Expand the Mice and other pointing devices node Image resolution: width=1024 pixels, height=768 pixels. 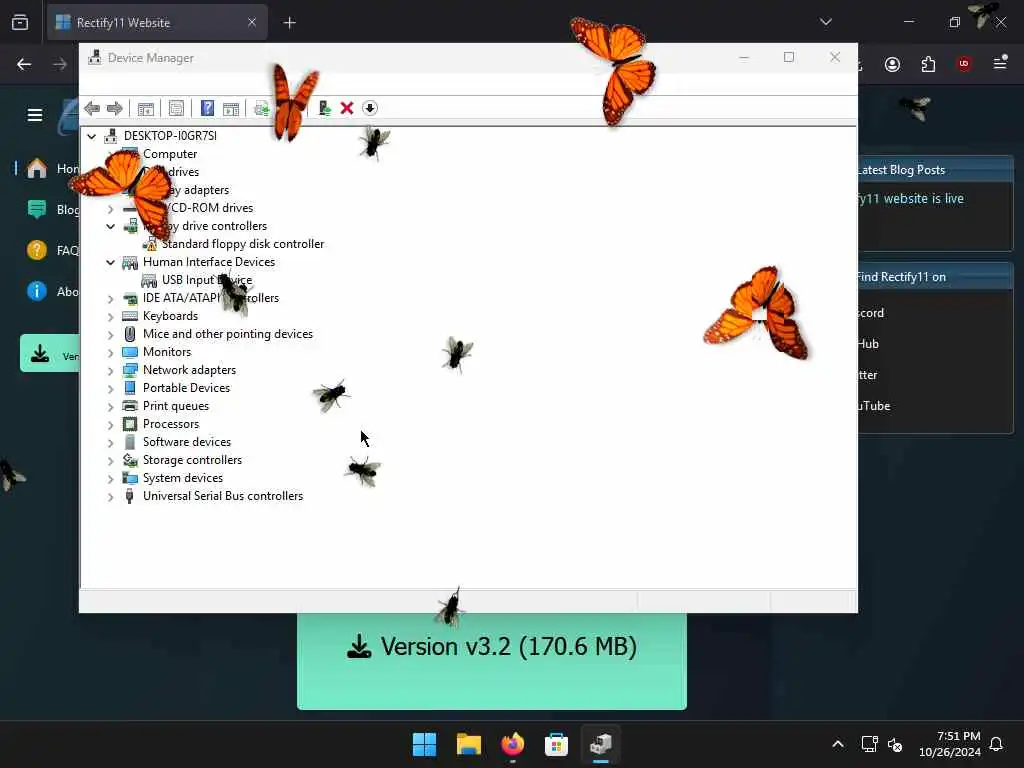pos(110,334)
